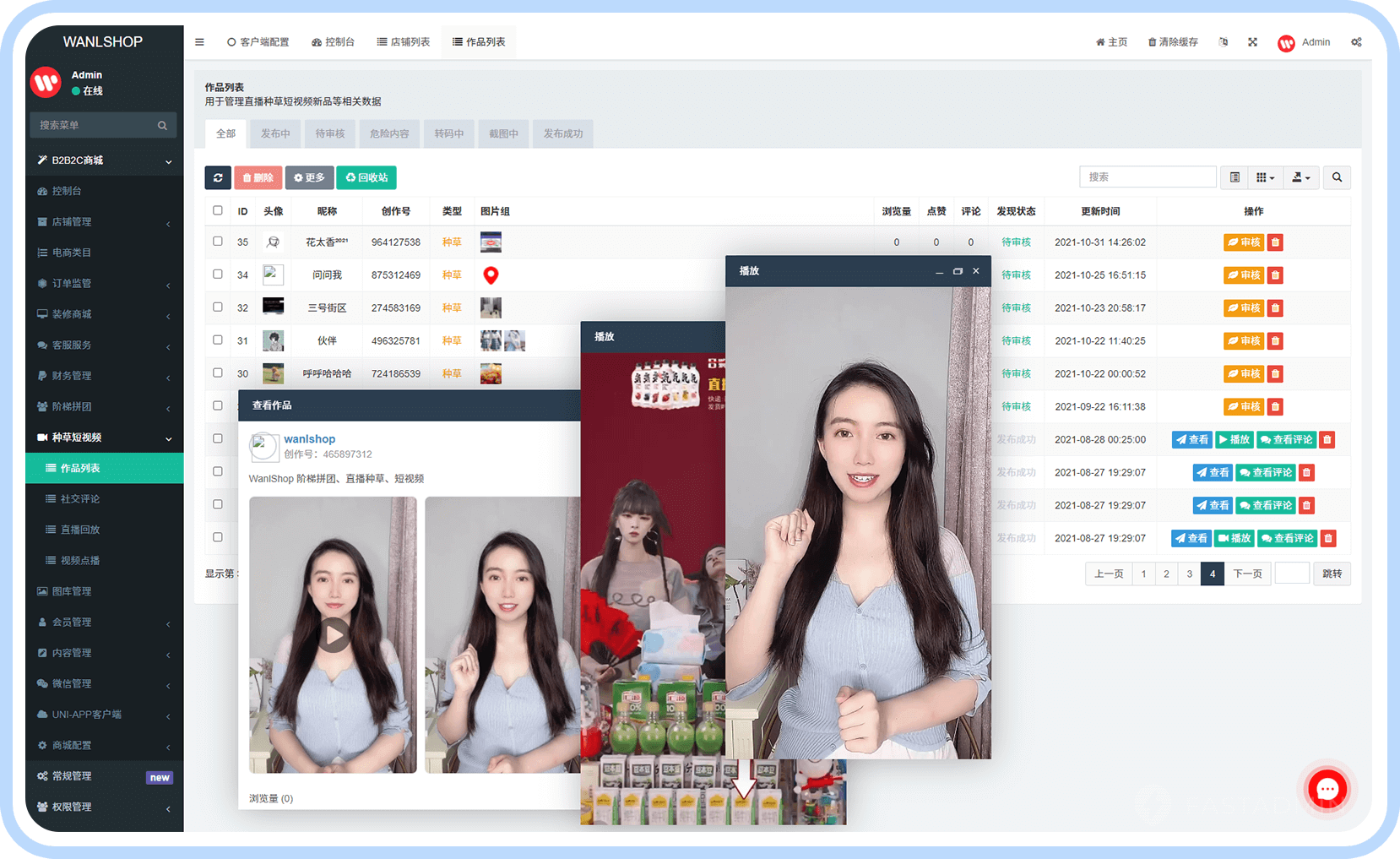Open the column layout dropdown near the search field
Viewport: 1400px width, 859px height.
1265,177
